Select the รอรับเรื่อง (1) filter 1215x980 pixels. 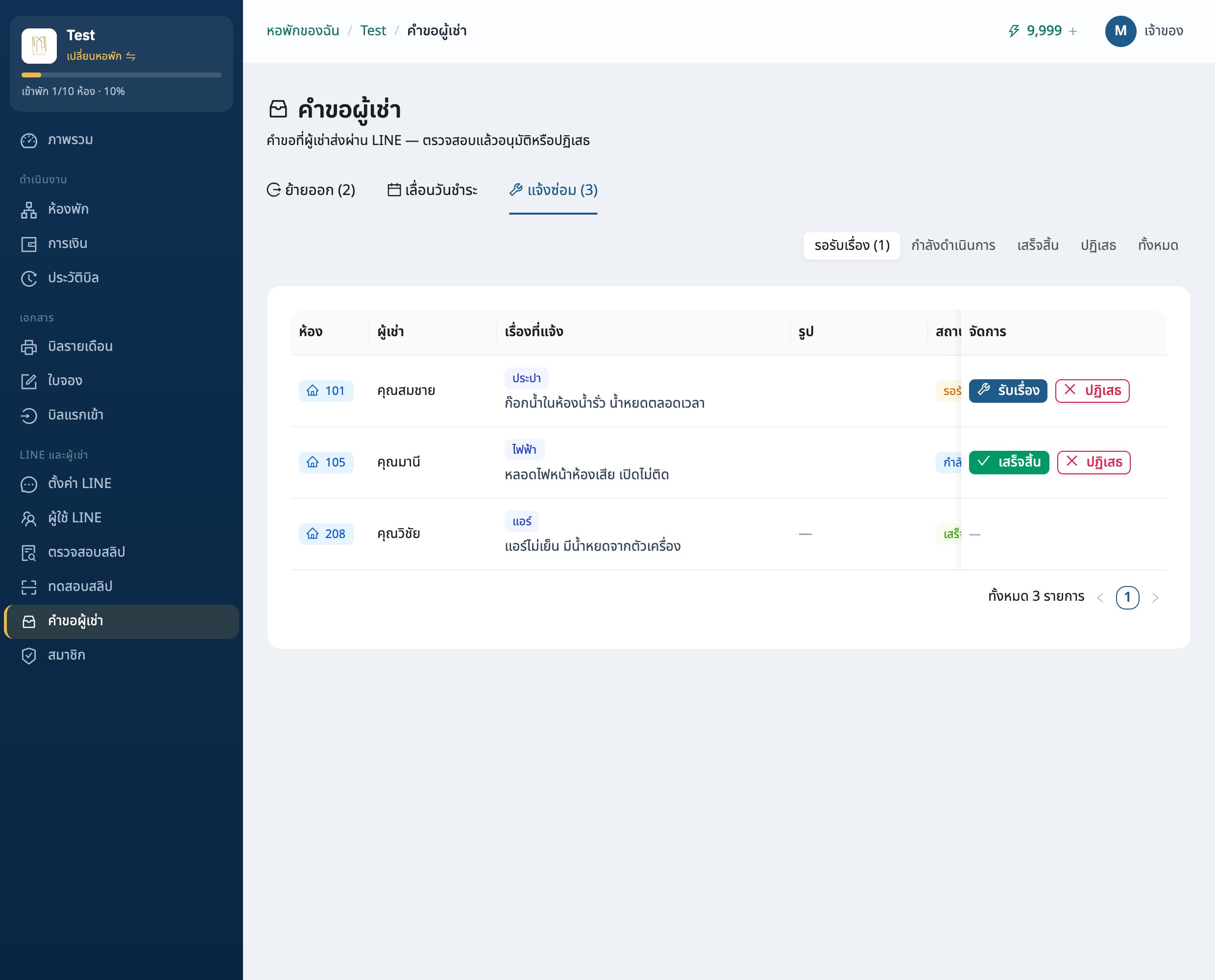tap(851, 245)
